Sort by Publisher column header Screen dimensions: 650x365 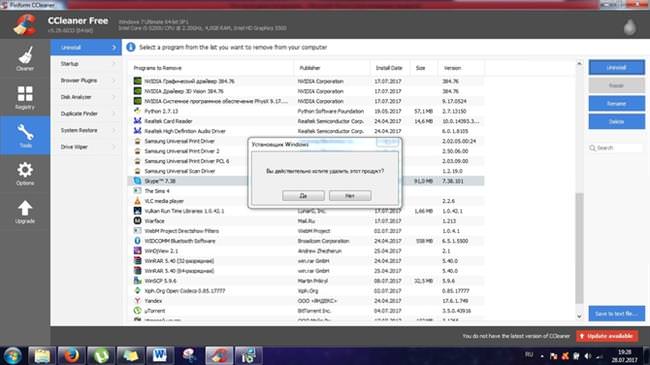pos(332,68)
